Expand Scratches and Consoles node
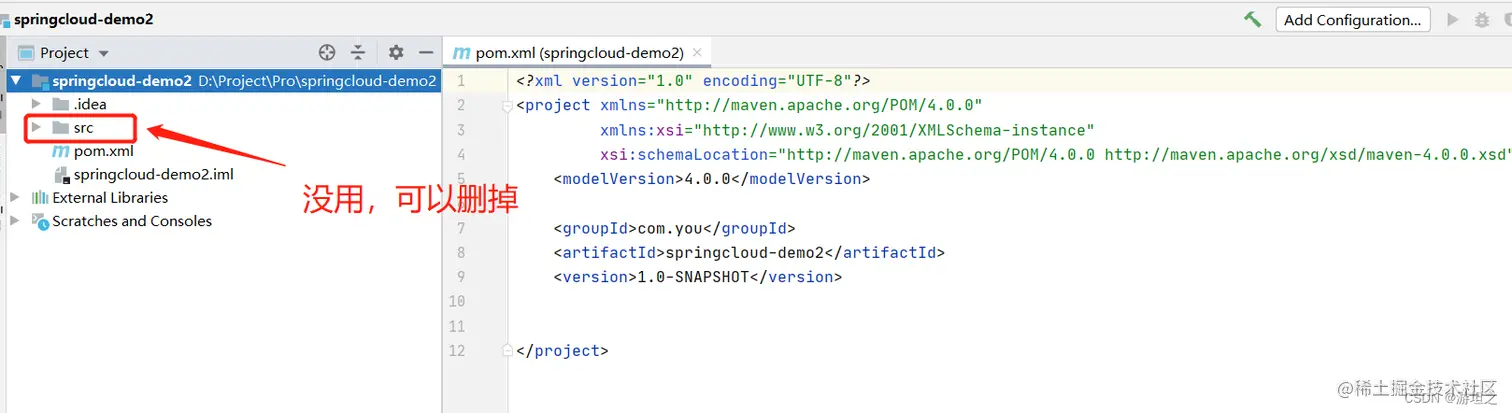The width and height of the screenshot is (1512, 413). 15,221
